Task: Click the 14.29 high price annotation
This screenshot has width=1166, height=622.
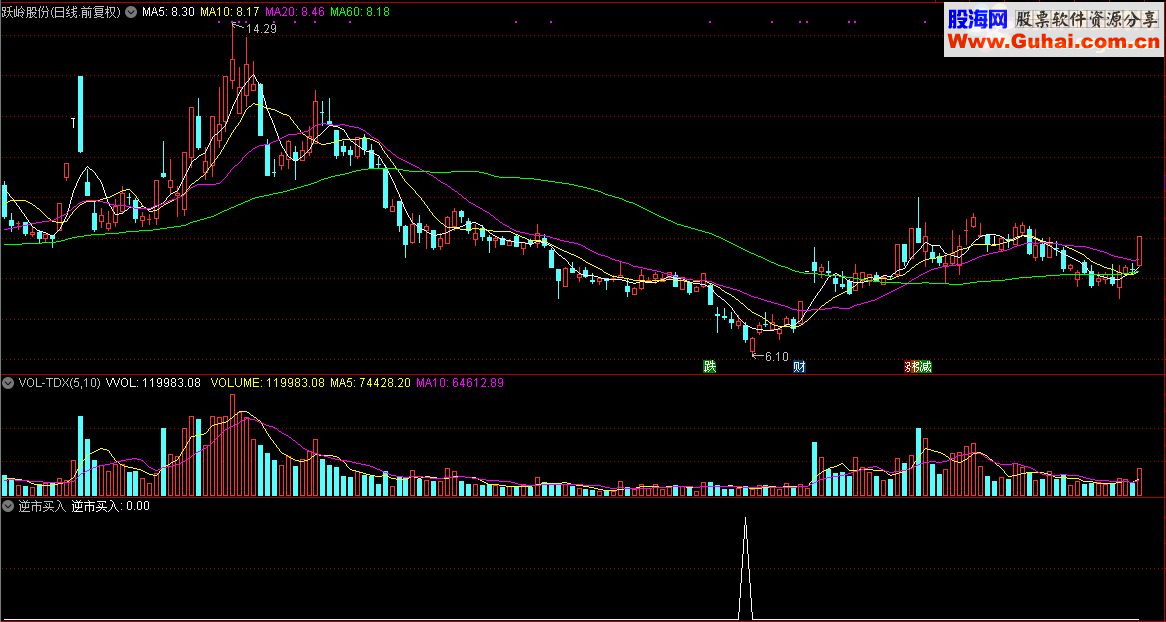Action: (260, 29)
